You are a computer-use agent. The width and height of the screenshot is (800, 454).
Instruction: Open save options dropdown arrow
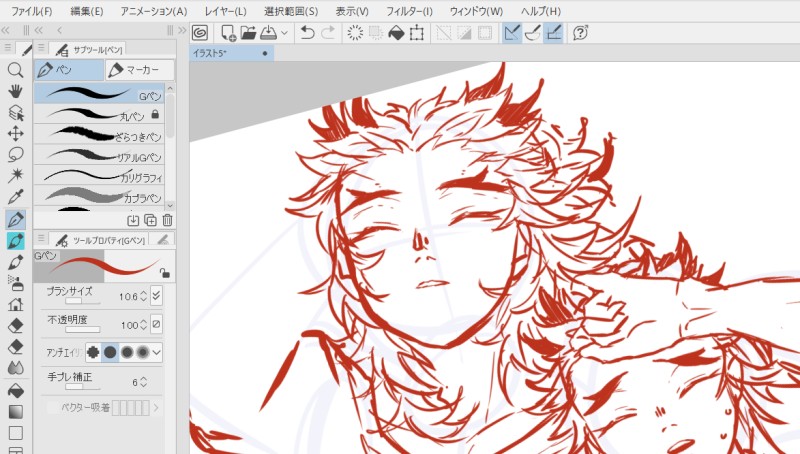click(284, 33)
